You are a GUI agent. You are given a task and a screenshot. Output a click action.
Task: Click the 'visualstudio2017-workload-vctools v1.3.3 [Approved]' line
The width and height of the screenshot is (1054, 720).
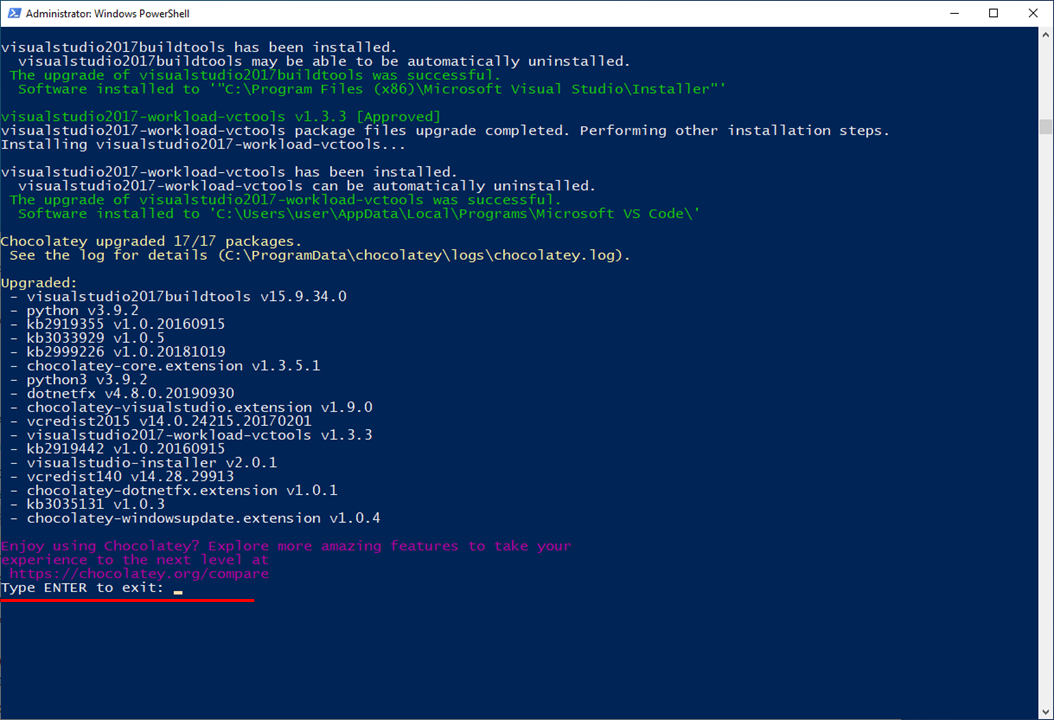[x=221, y=117]
